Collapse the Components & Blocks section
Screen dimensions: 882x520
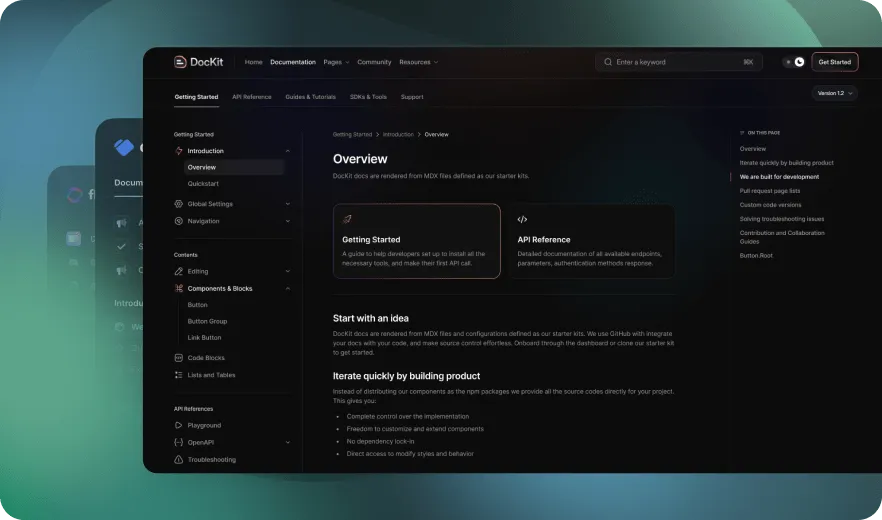[x=288, y=289]
